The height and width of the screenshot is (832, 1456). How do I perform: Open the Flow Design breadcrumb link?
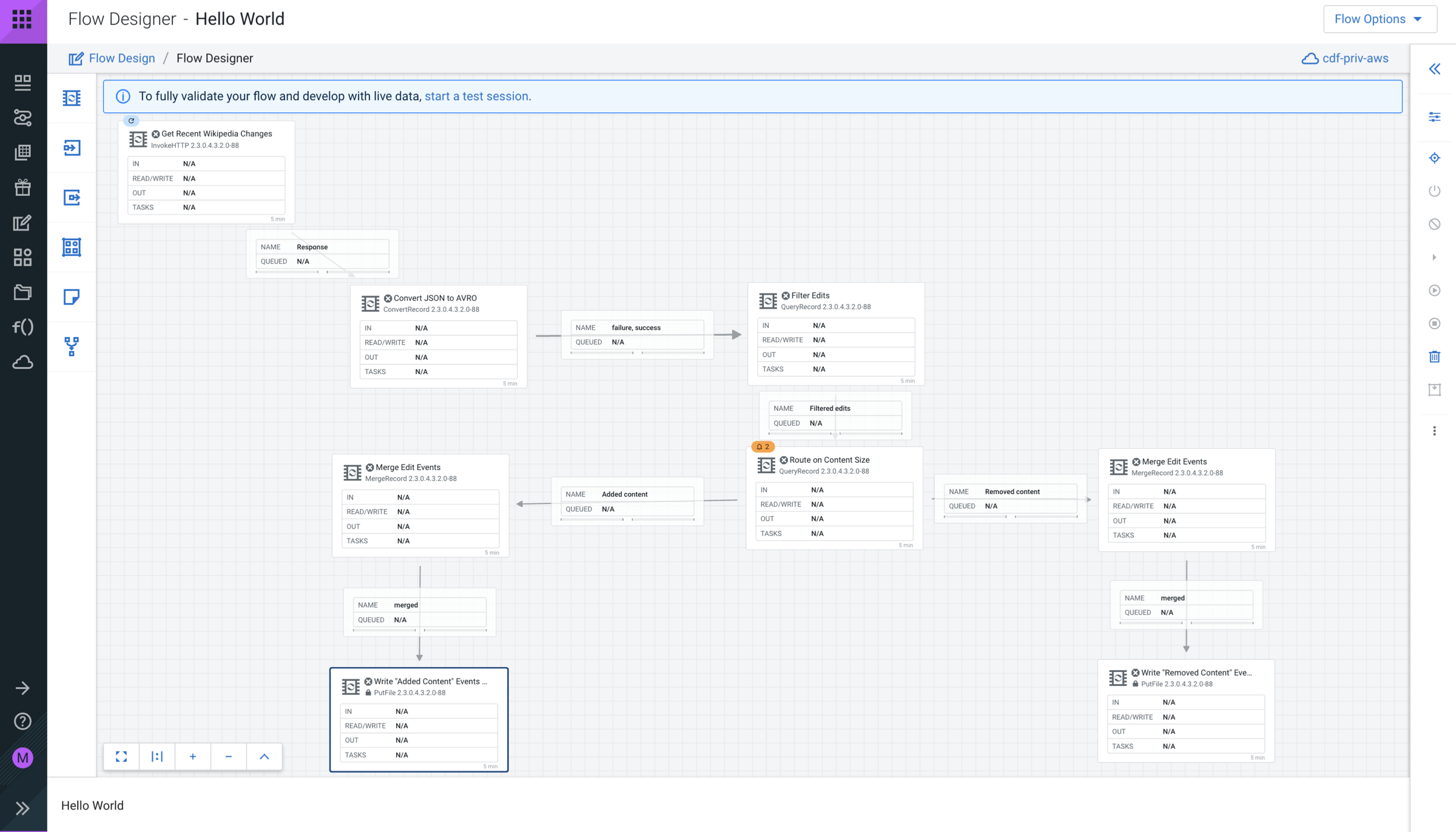pos(121,58)
